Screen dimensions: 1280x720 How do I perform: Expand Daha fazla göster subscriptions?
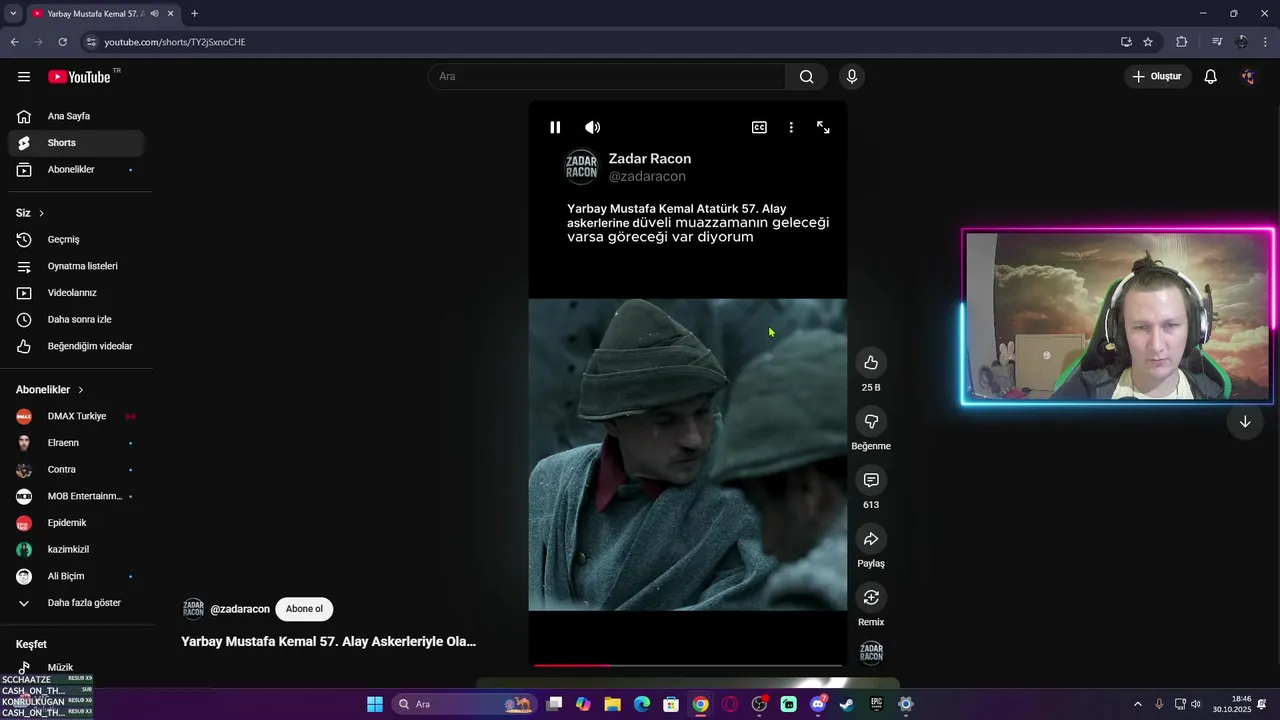coord(76,603)
